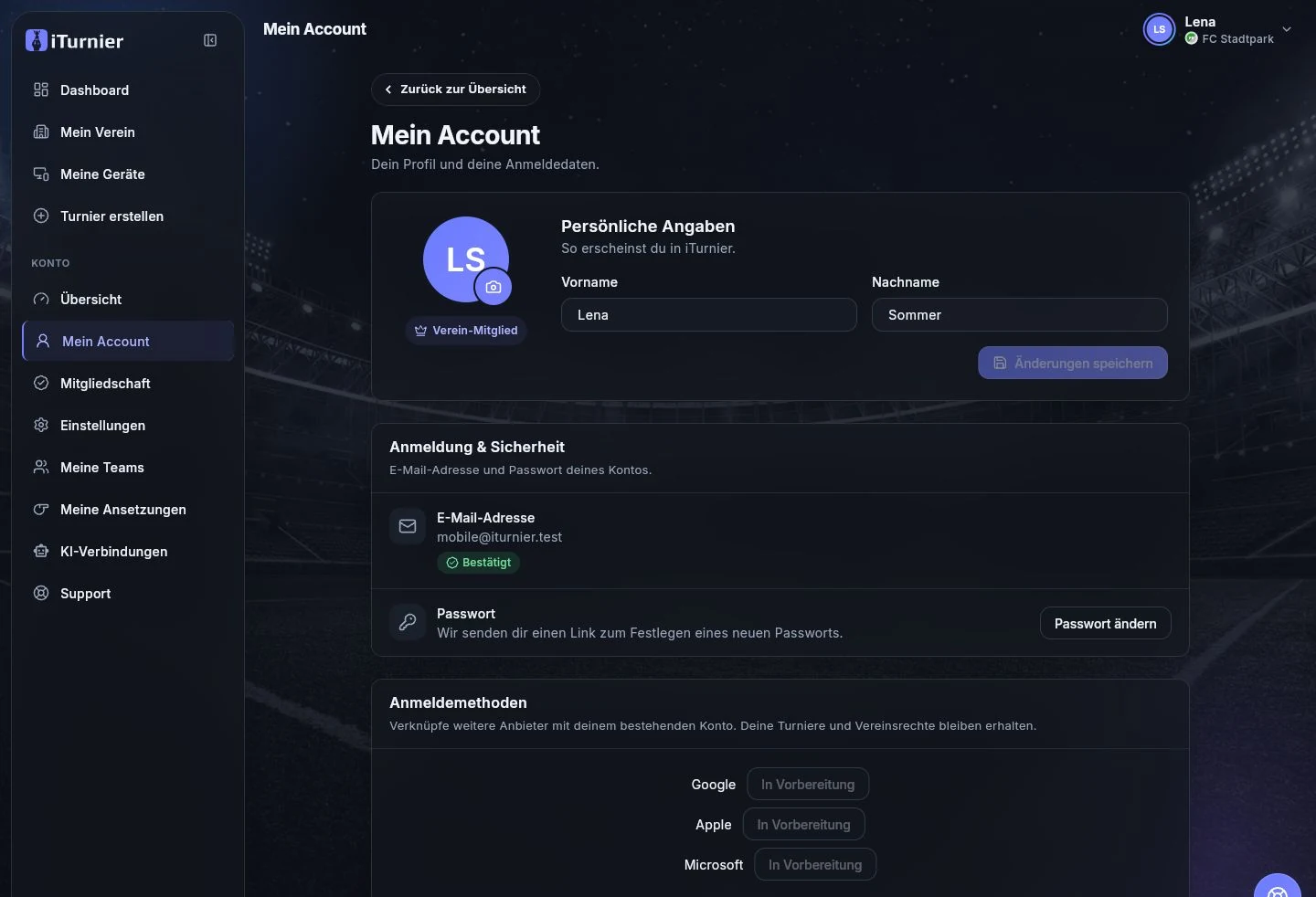The width and height of the screenshot is (1316, 897).
Task: Click the Einstellungen gear icon
Action: pyautogui.click(x=41, y=425)
